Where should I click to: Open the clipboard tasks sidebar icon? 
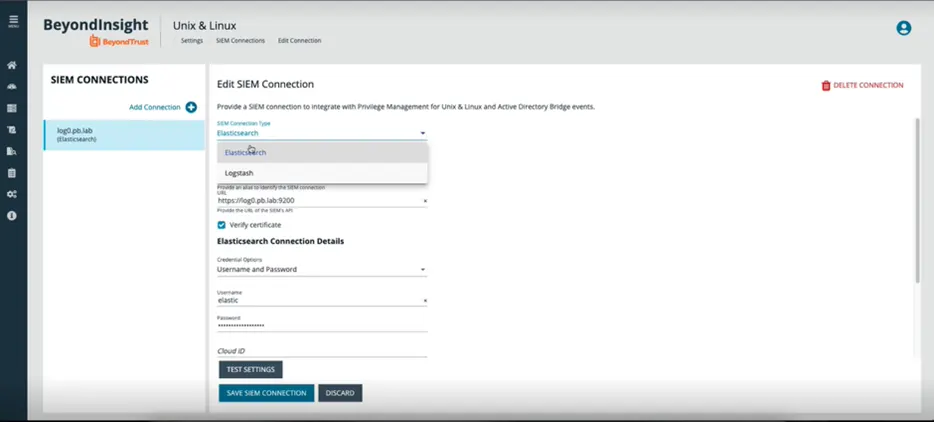click(x=11, y=173)
